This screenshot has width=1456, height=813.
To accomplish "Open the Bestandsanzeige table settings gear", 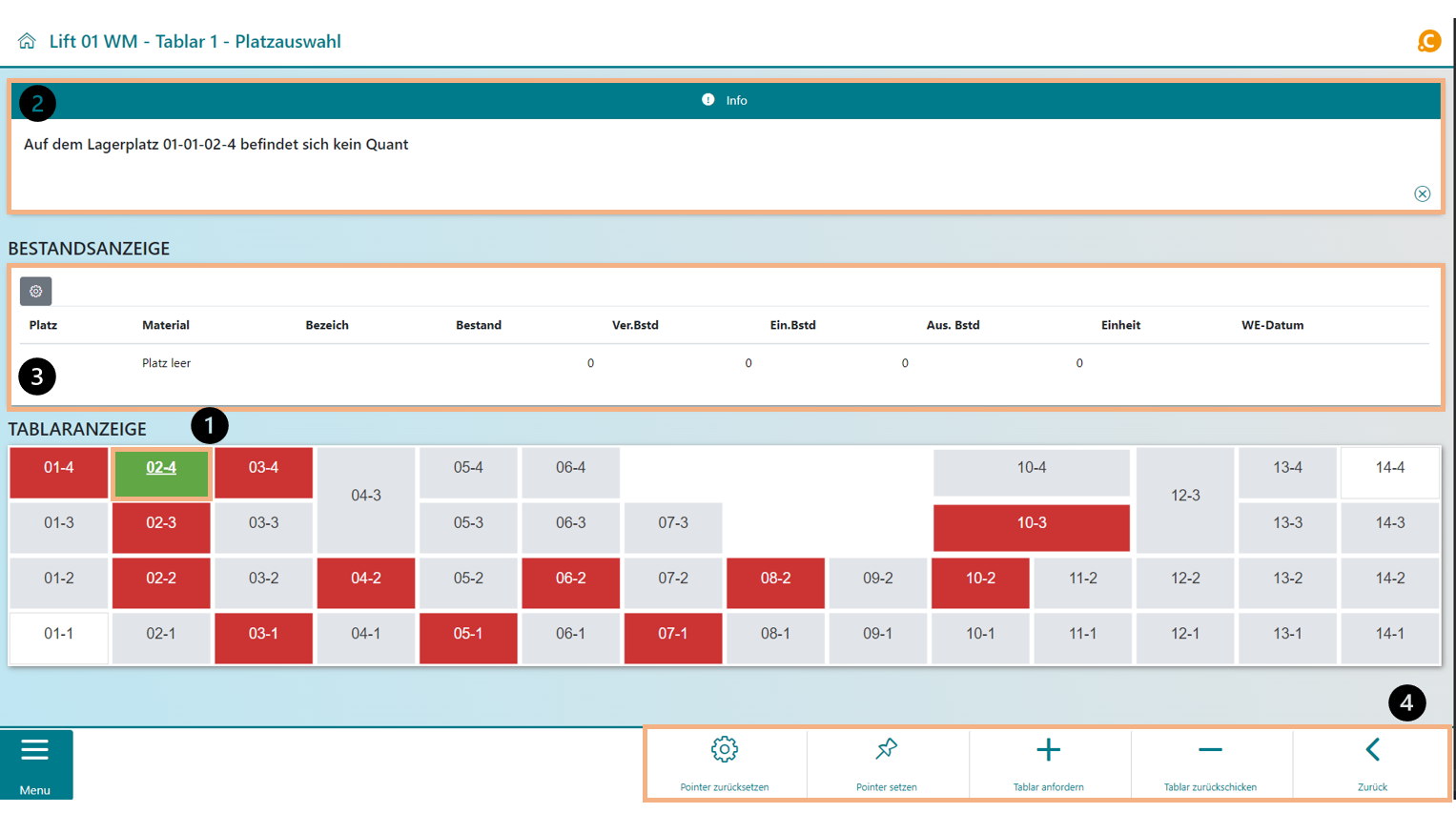I will [36, 292].
